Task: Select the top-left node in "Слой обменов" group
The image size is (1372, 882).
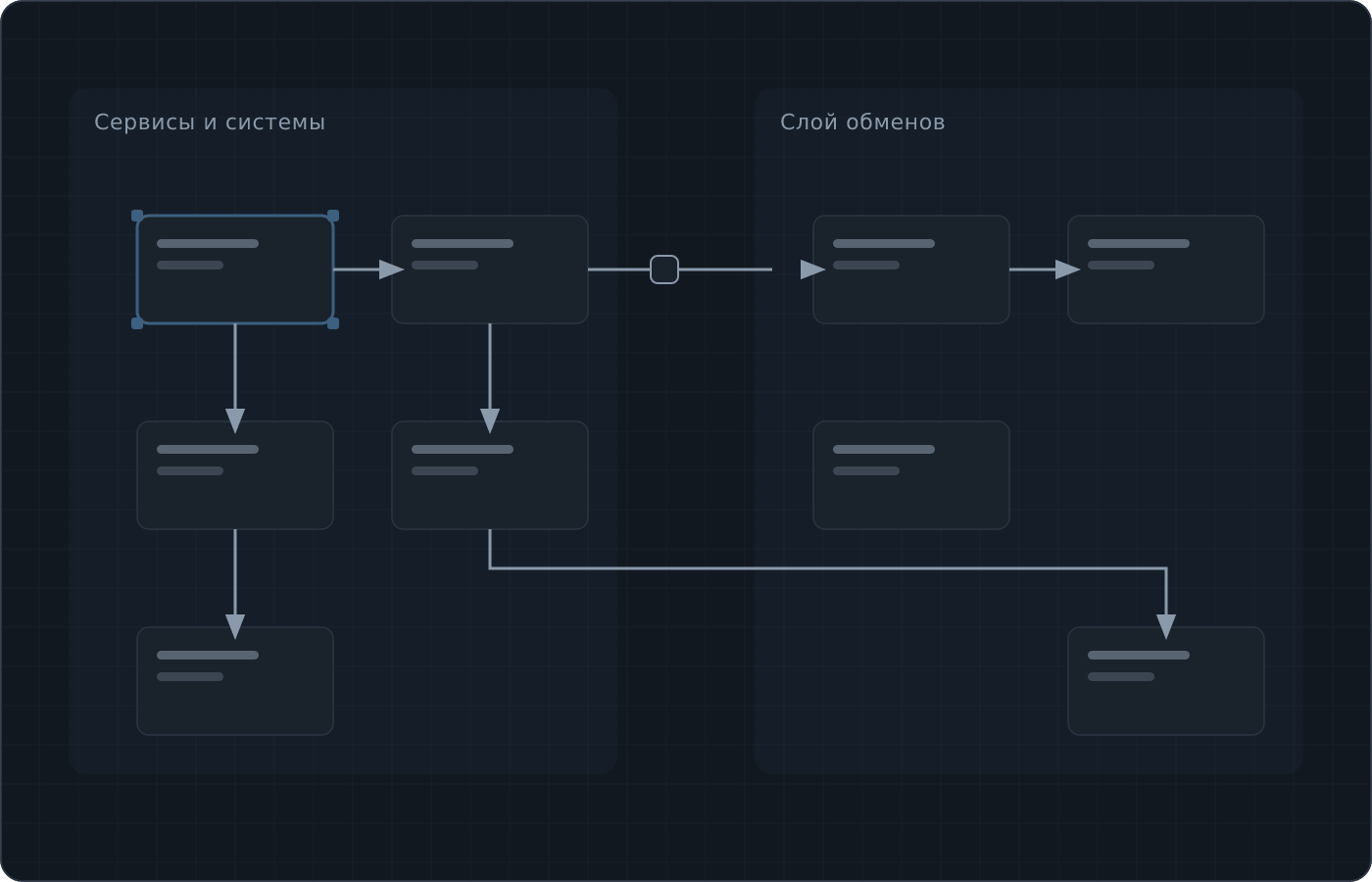Action: click(x=911, y=269)
